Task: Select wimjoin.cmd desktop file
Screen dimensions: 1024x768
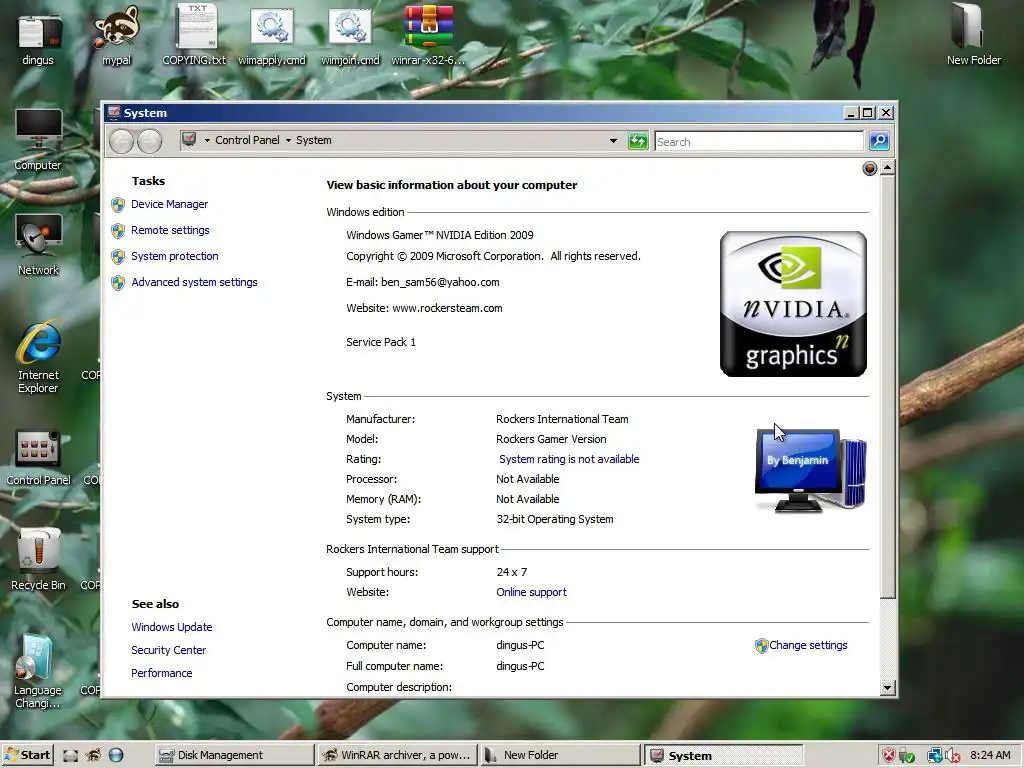Action: point(350,37)
